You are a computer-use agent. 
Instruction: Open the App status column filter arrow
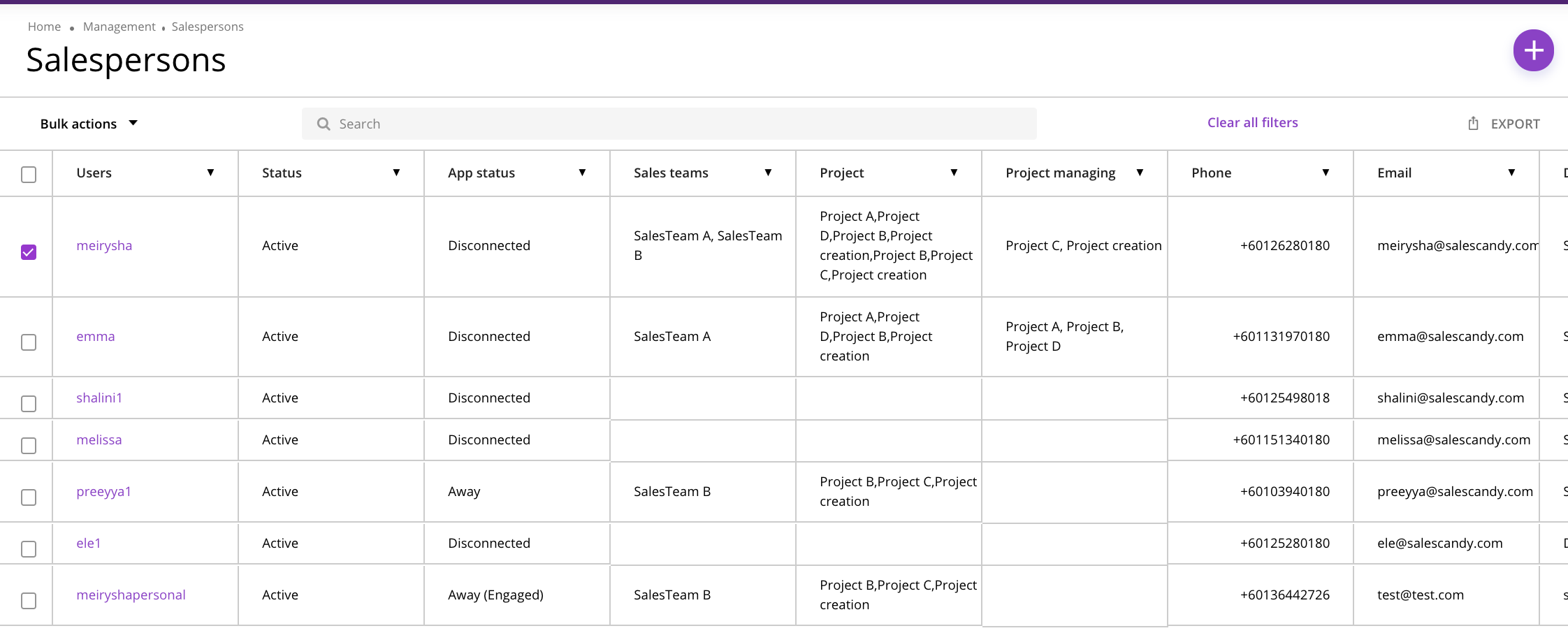click(582, 173)
